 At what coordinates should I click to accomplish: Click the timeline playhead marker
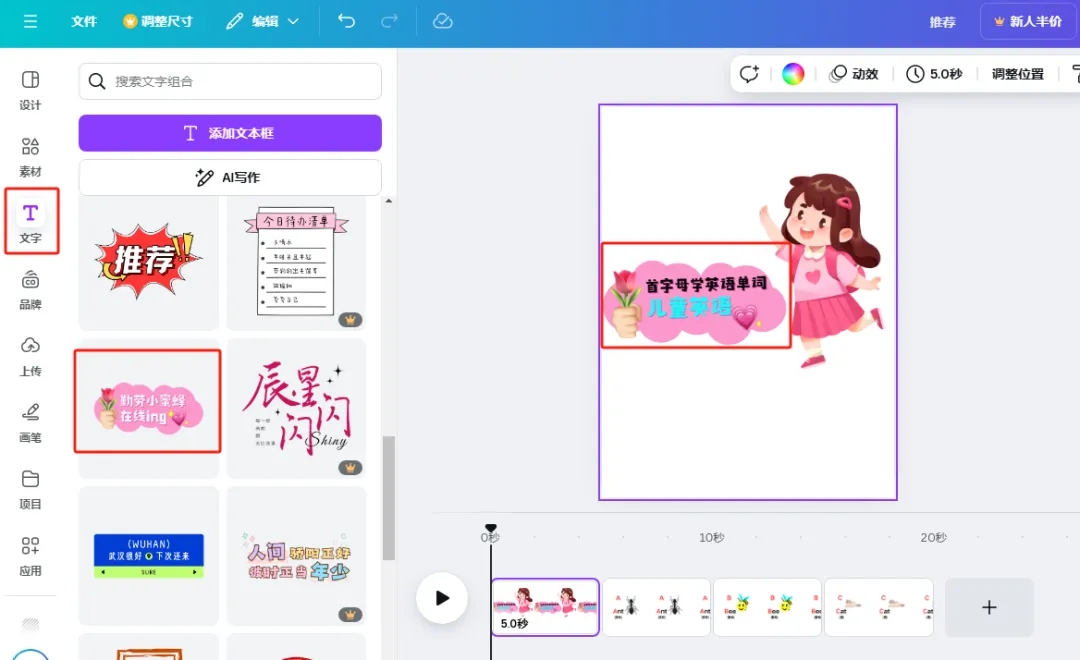coord(490,528)
